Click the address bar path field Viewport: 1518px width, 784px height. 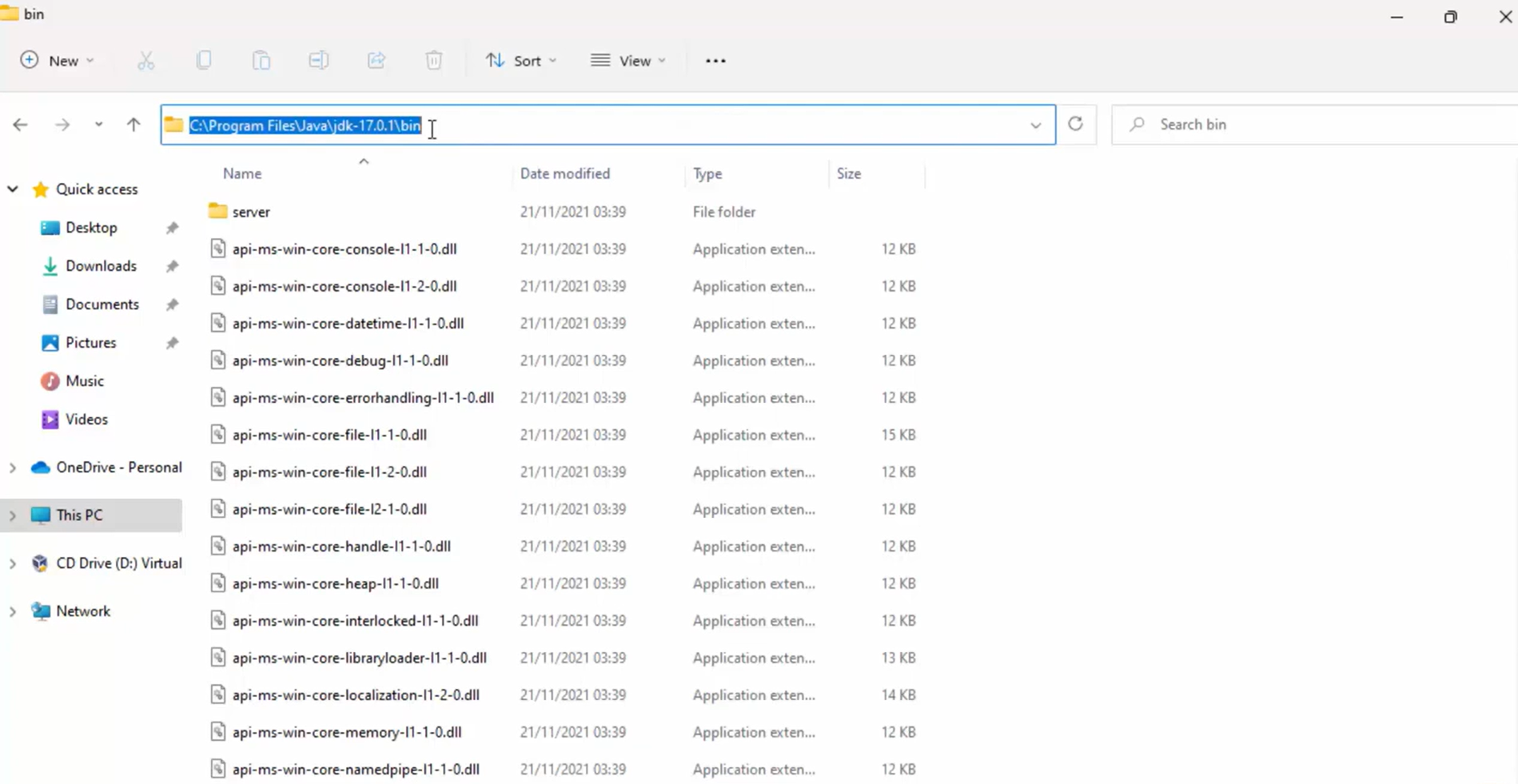[x=608, y=125]
